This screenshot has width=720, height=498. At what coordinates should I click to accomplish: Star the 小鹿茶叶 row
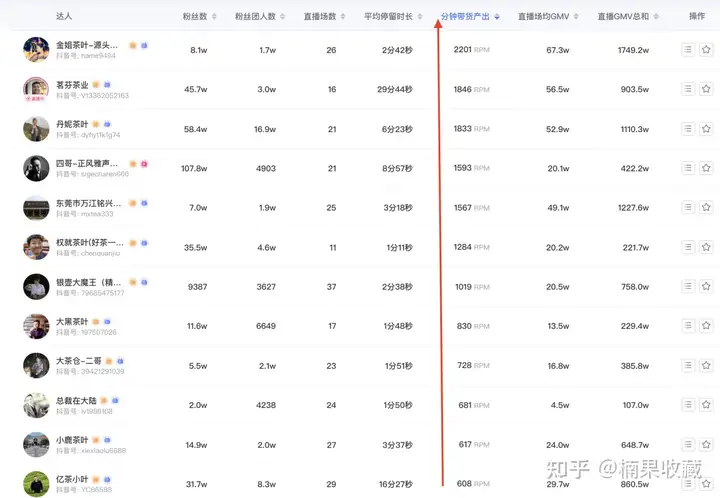click(x=706, y=444)
